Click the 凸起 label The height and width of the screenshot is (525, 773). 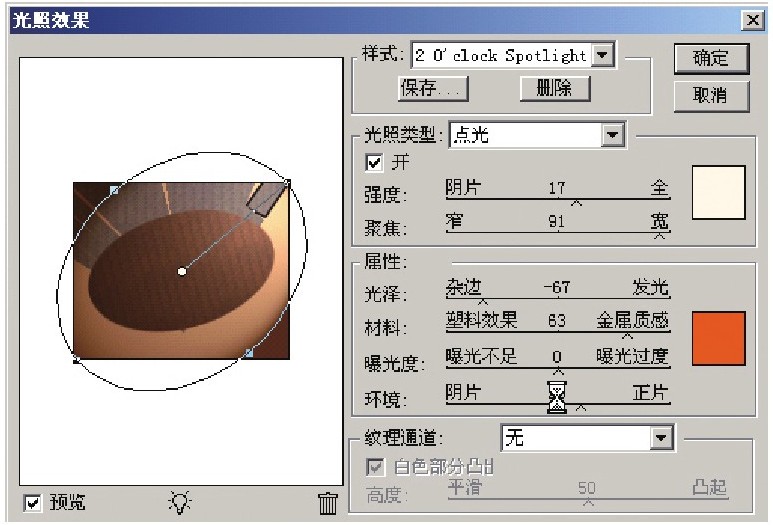(710, 487)
